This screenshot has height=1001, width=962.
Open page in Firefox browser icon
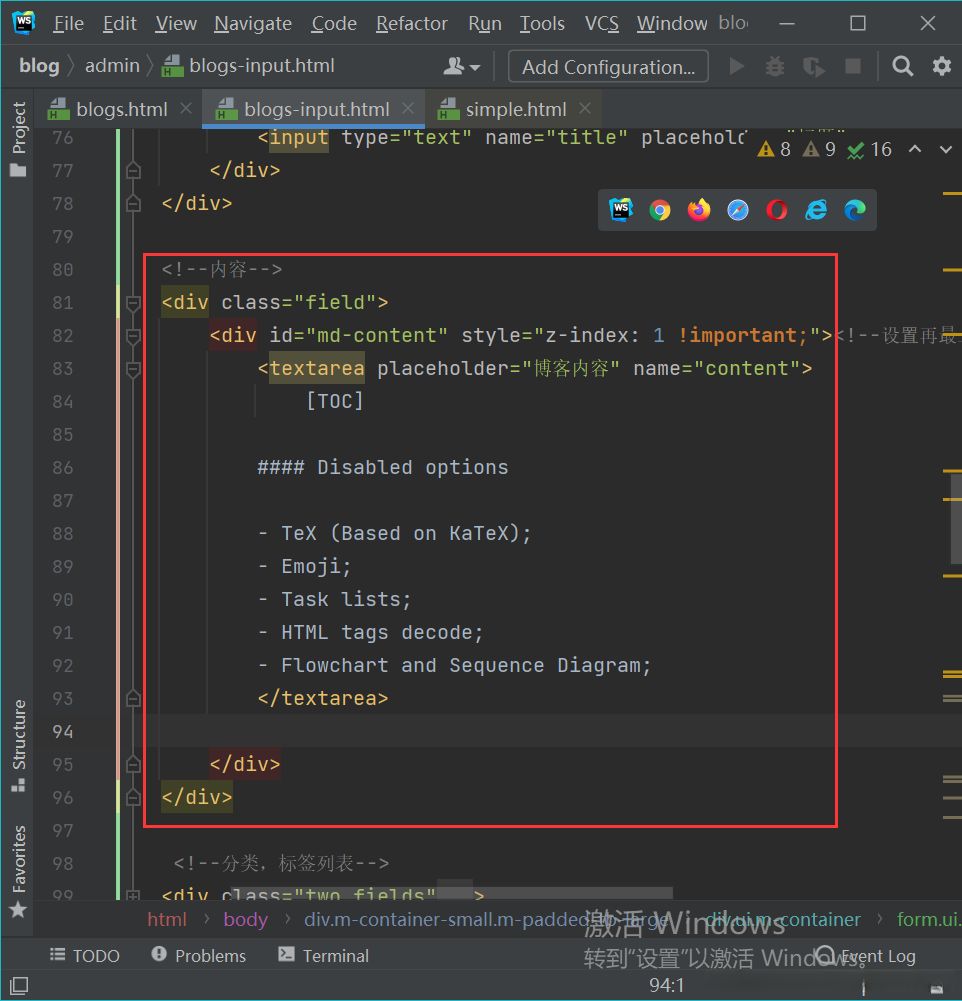pos(698,210)
